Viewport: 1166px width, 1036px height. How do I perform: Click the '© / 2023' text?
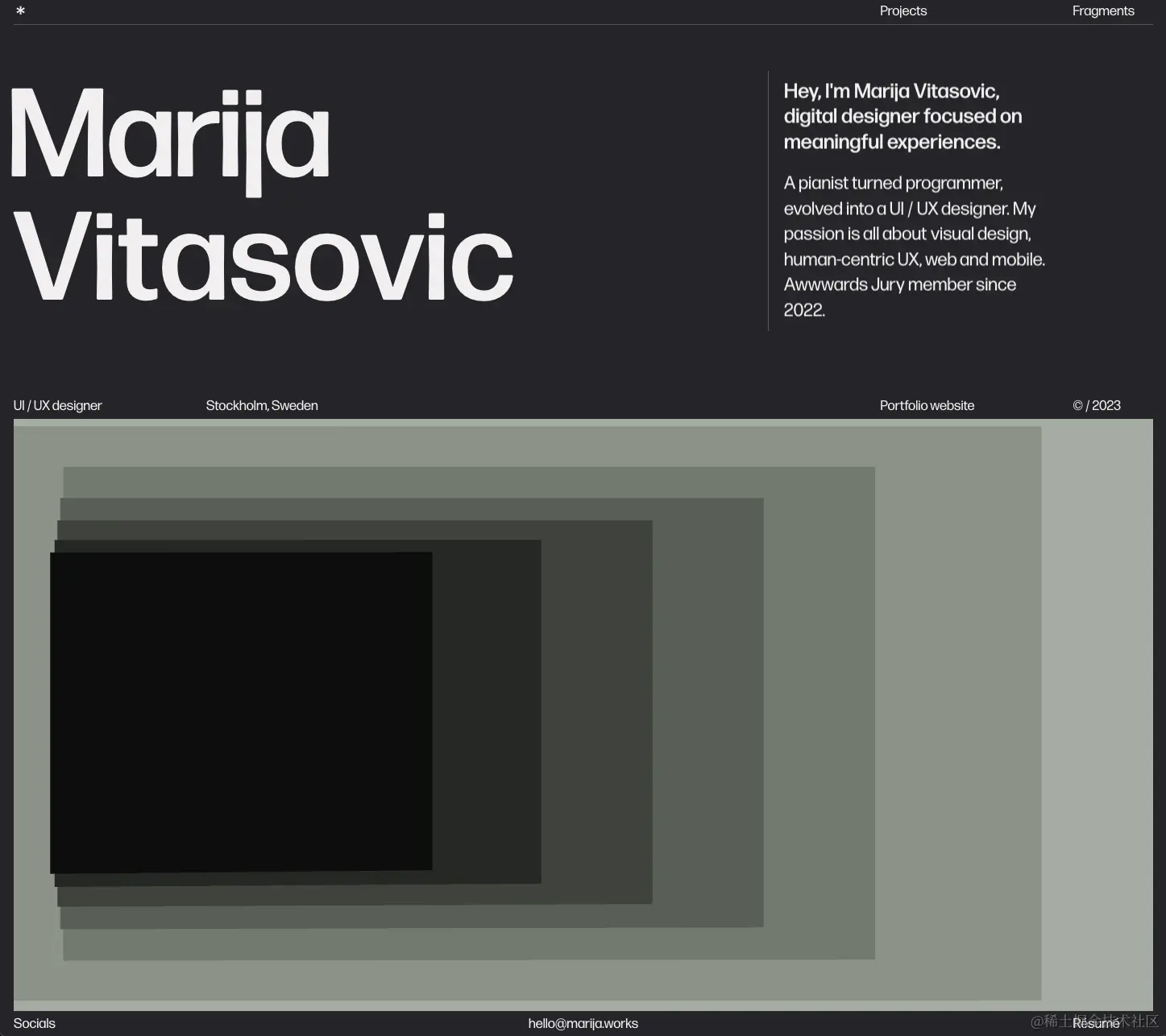[x=1096, y=405]
